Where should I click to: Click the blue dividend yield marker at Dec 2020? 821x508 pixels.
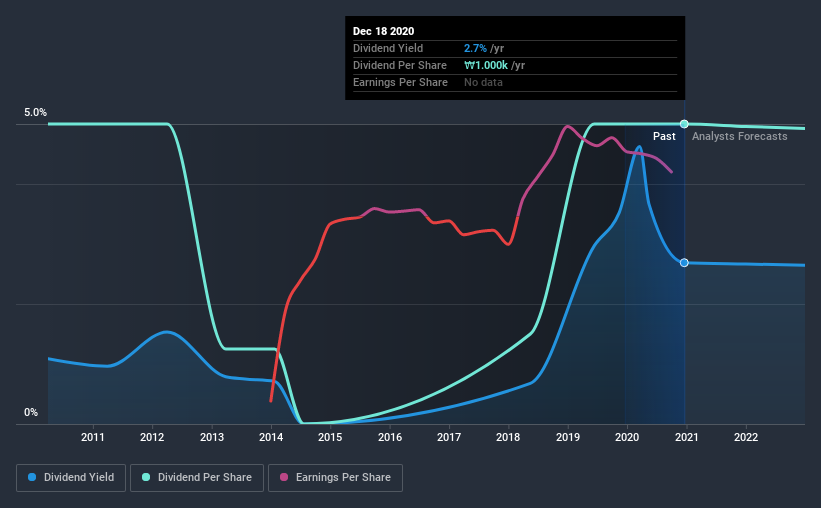pyautogui.click(x=684, y=263)
